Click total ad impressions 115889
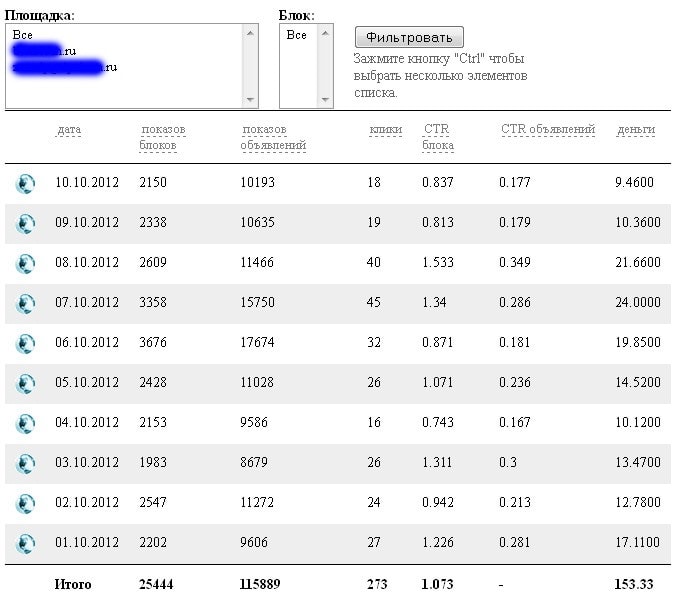The width and height of the screenshot is (685, 611). point(260,585)
